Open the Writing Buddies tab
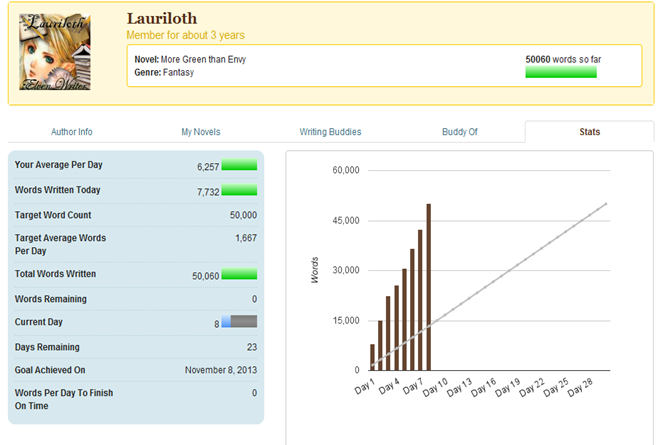The width and height of the screenshot is (658, 445). 330,132
